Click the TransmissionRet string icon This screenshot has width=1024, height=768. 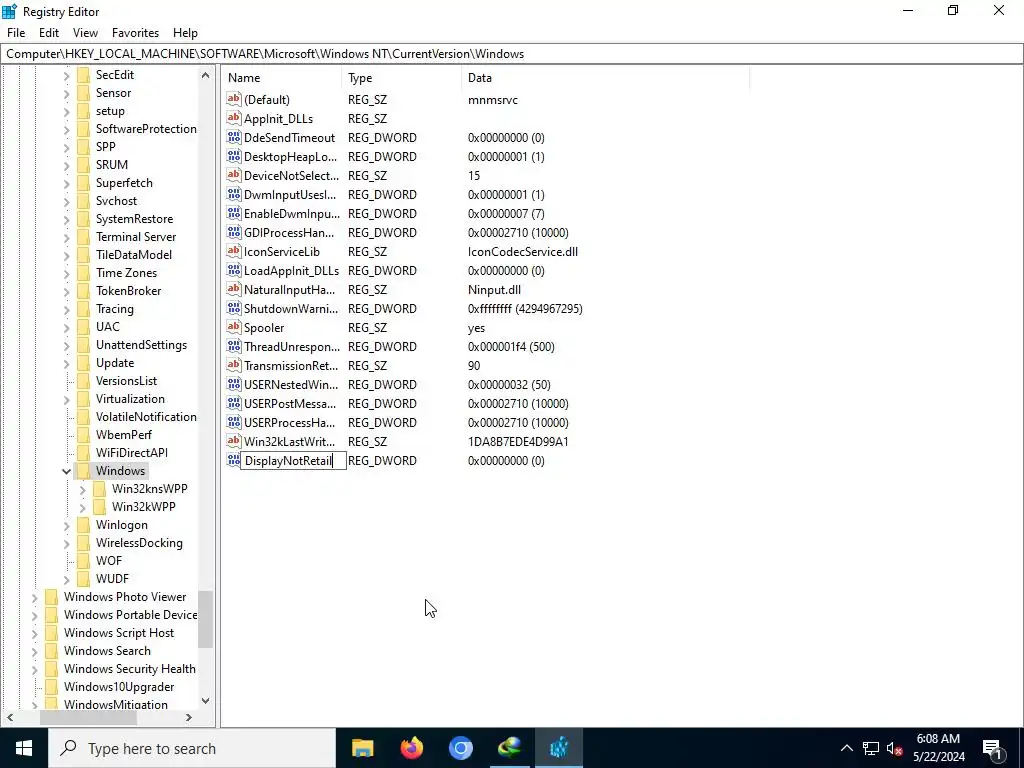click(234, 365)
